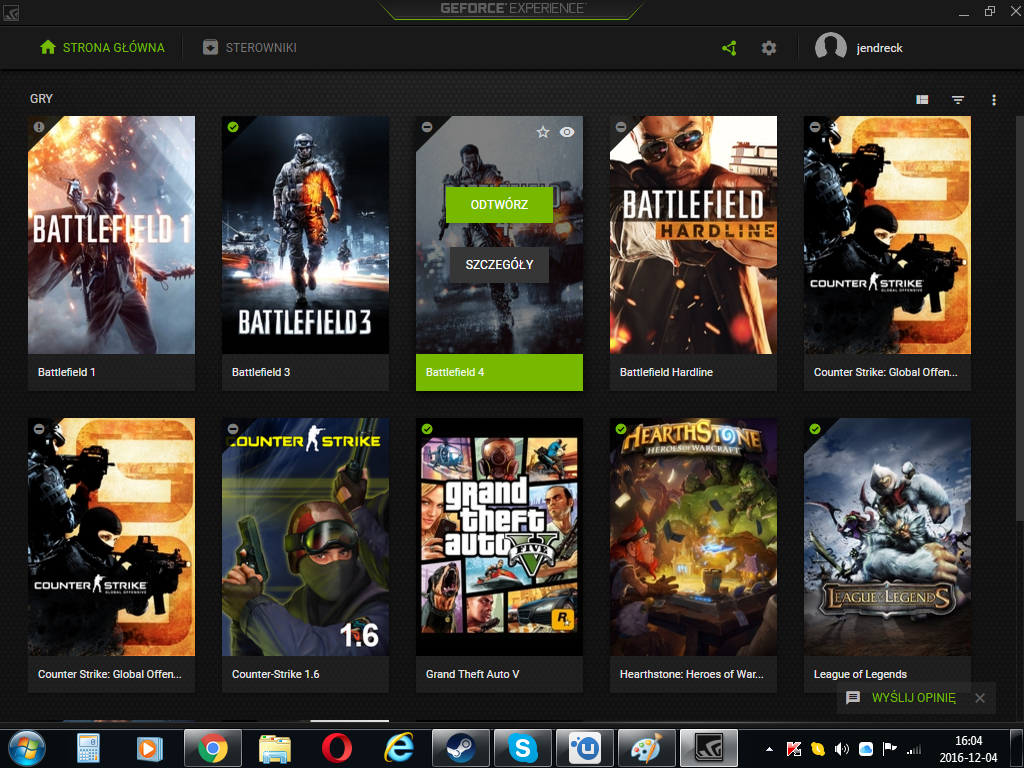Click the GeForce Experience logo in title bar
Image resolution: width=1024 pixels, height=768 pixels.
click(x=513, y=8)
